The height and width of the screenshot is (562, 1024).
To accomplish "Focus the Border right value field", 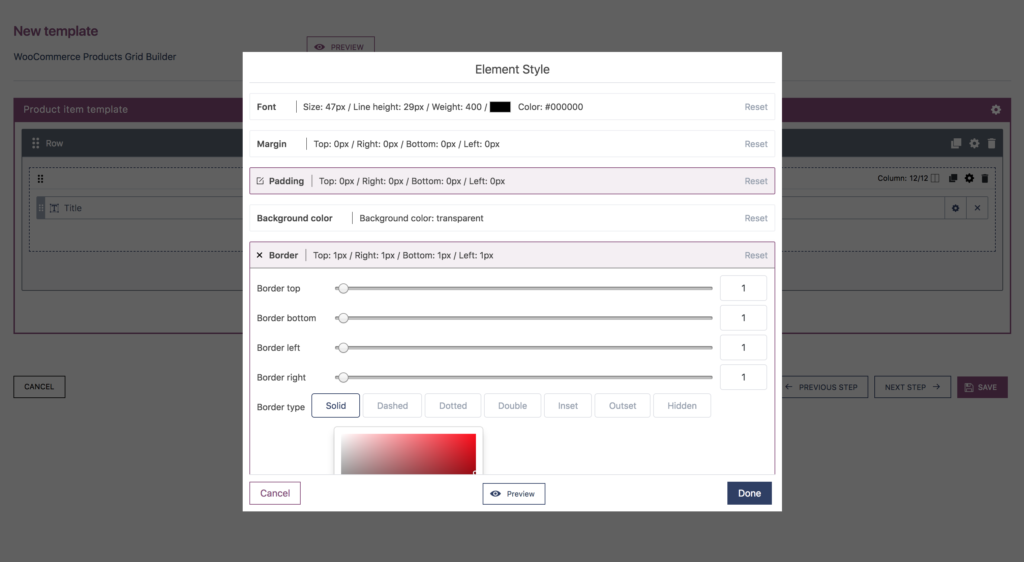I will pyautogui.click(x=743, y=377).
